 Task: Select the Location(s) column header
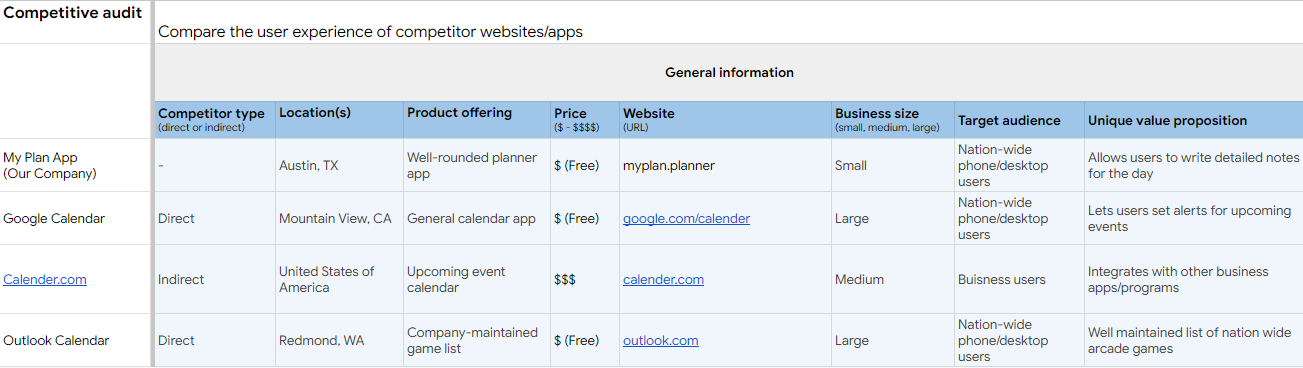tap(339, 119)
